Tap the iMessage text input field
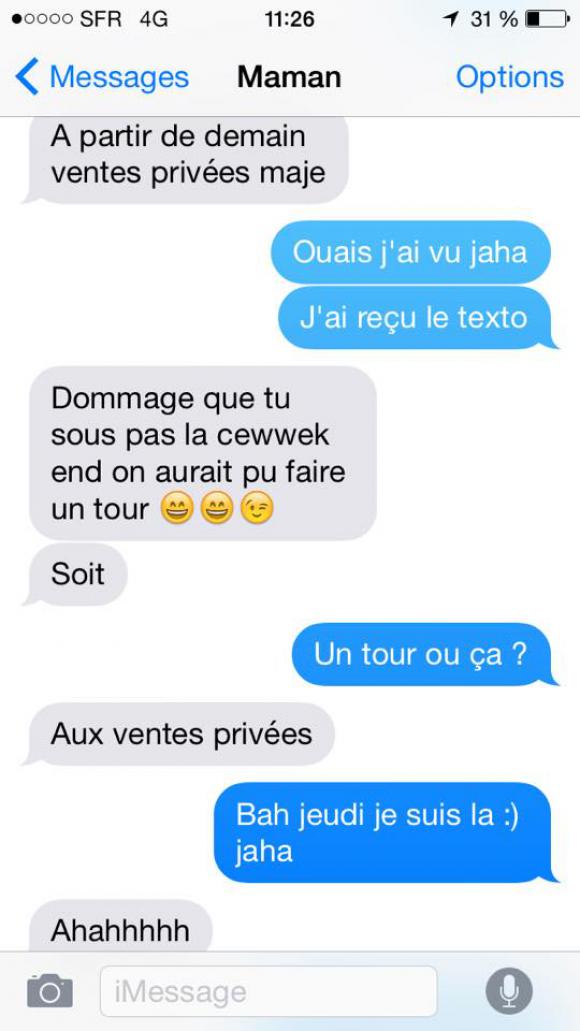 click(x=268, y=991)
